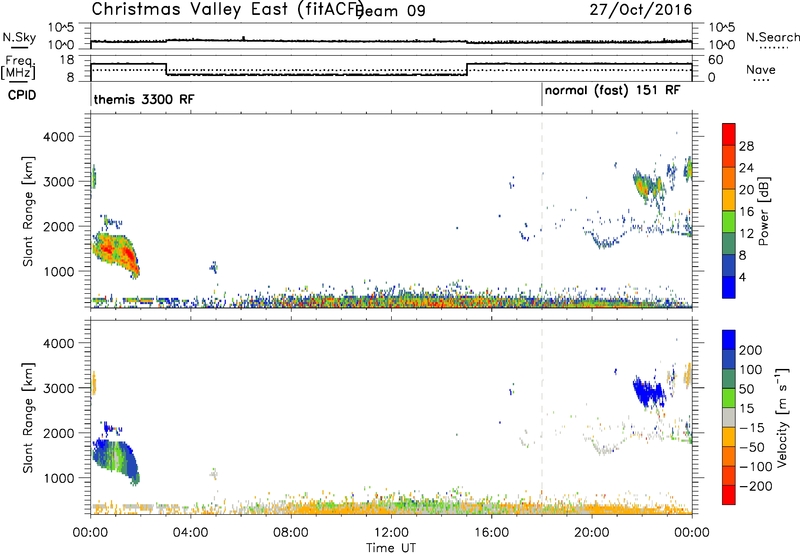Click the "18" frequency axis tick
This screenshot has width=800, height=554.
point(68,60)
